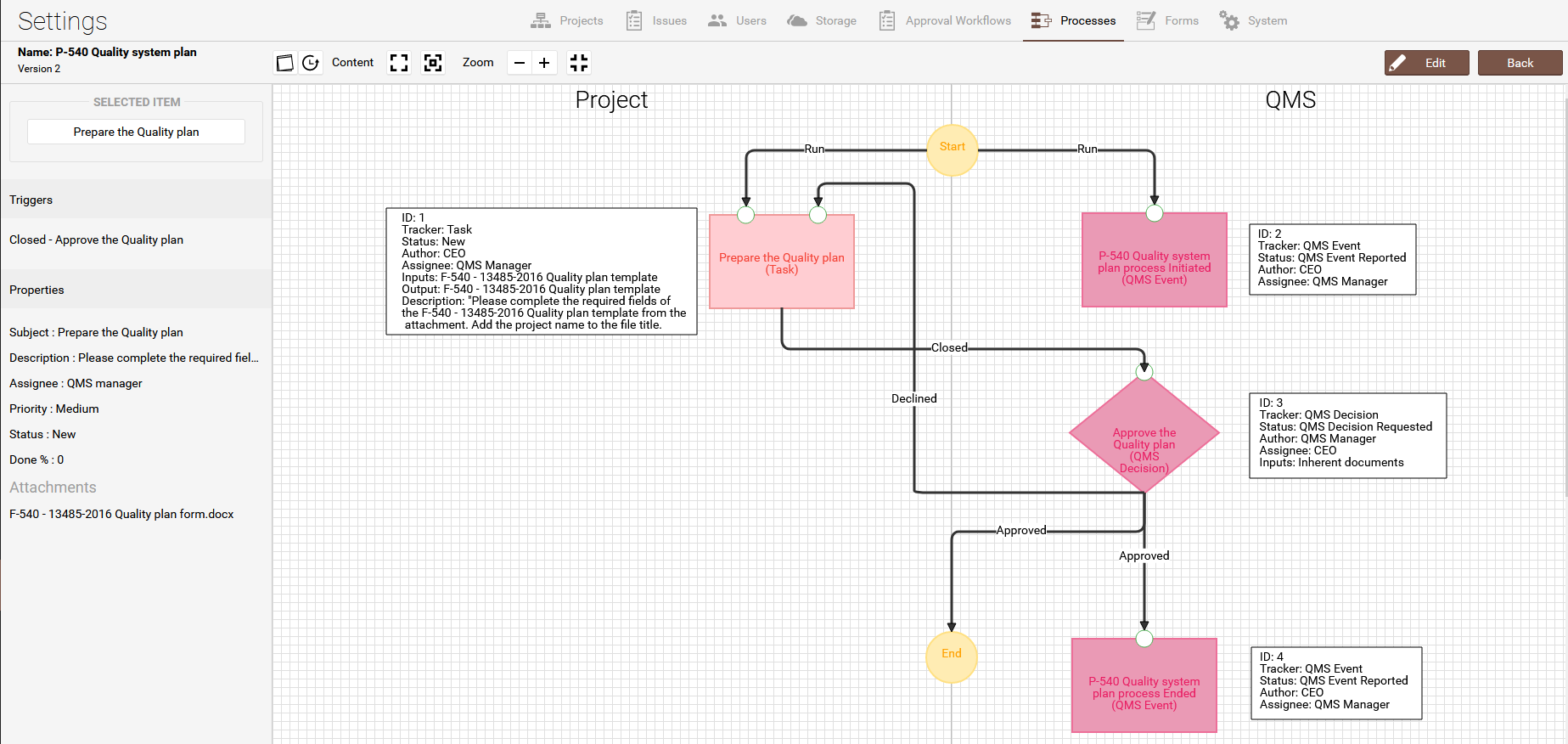Select the Approve the Quality plan decision diamond

tap(1144, 435)
